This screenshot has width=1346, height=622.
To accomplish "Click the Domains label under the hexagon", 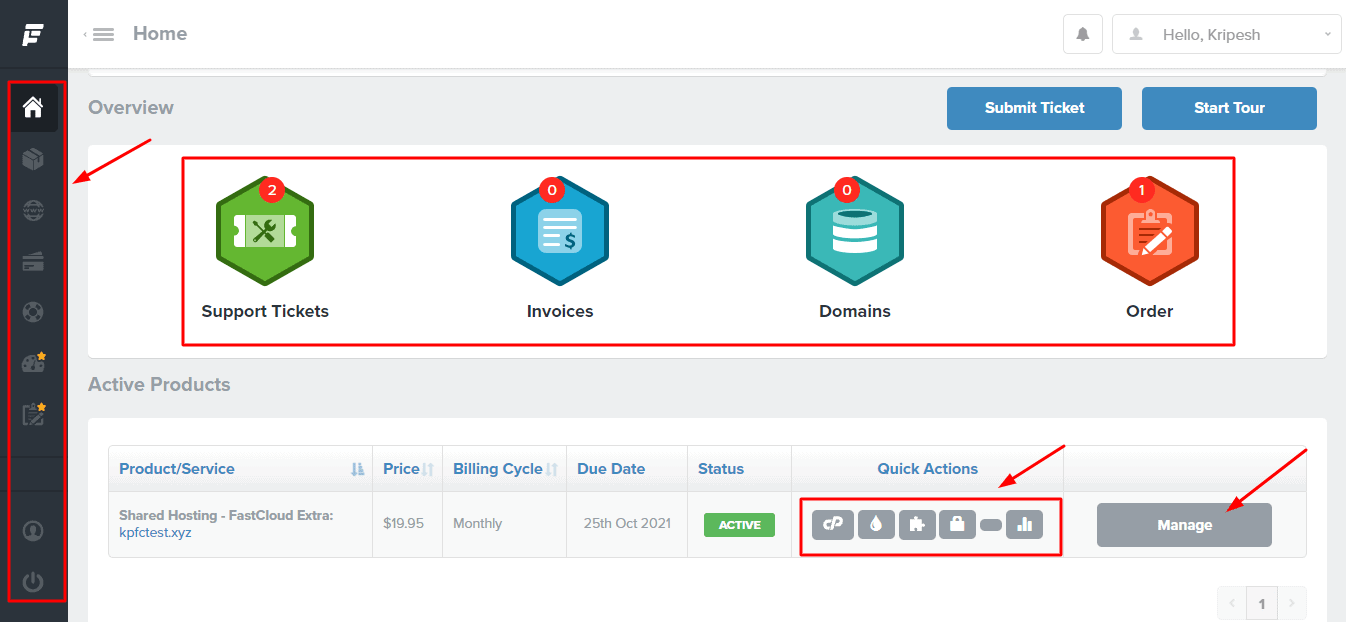I will pos(855,311).
